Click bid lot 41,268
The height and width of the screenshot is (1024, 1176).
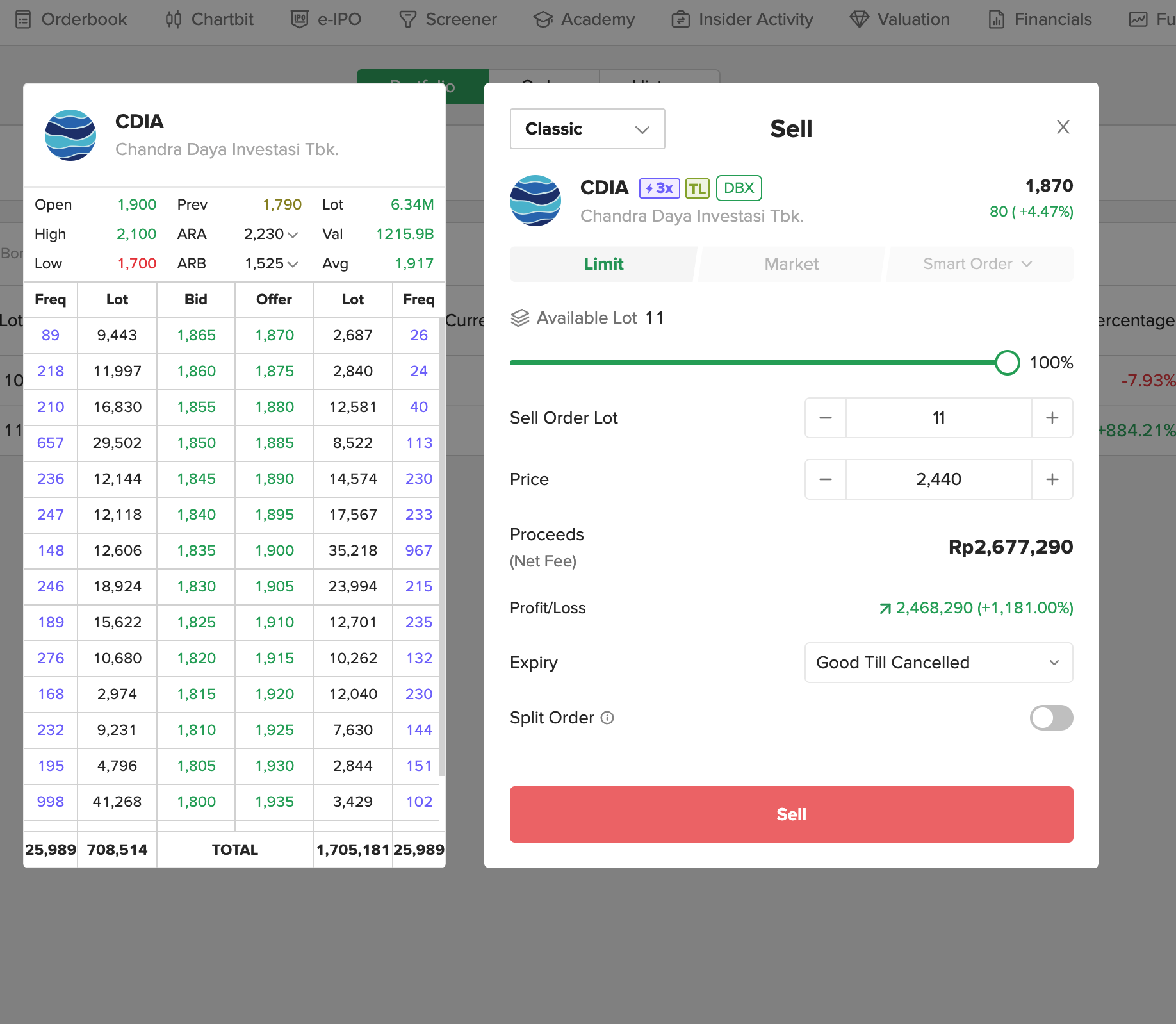tap(117, 802)
